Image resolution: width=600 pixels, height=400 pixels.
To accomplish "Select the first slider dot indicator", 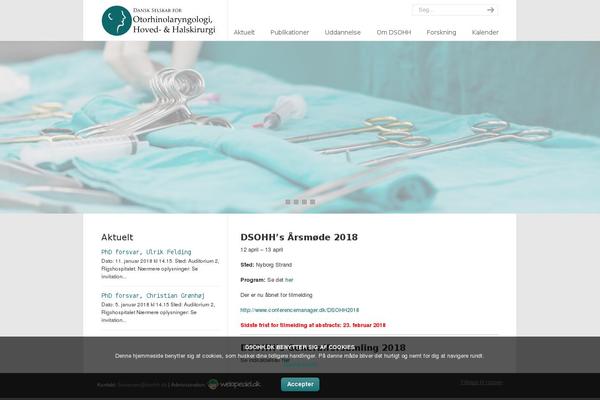I will coord(288,202).
